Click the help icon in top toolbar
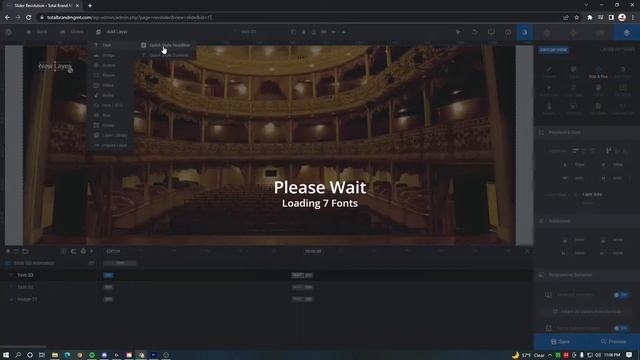Viewport: 640px width, 360px height. (508, 32)
